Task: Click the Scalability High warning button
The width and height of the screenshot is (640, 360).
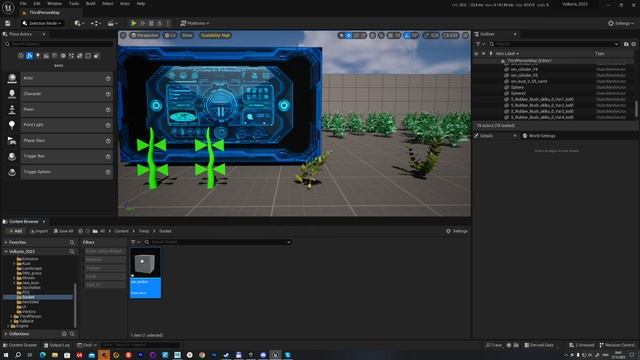Action: pos(216,36)
